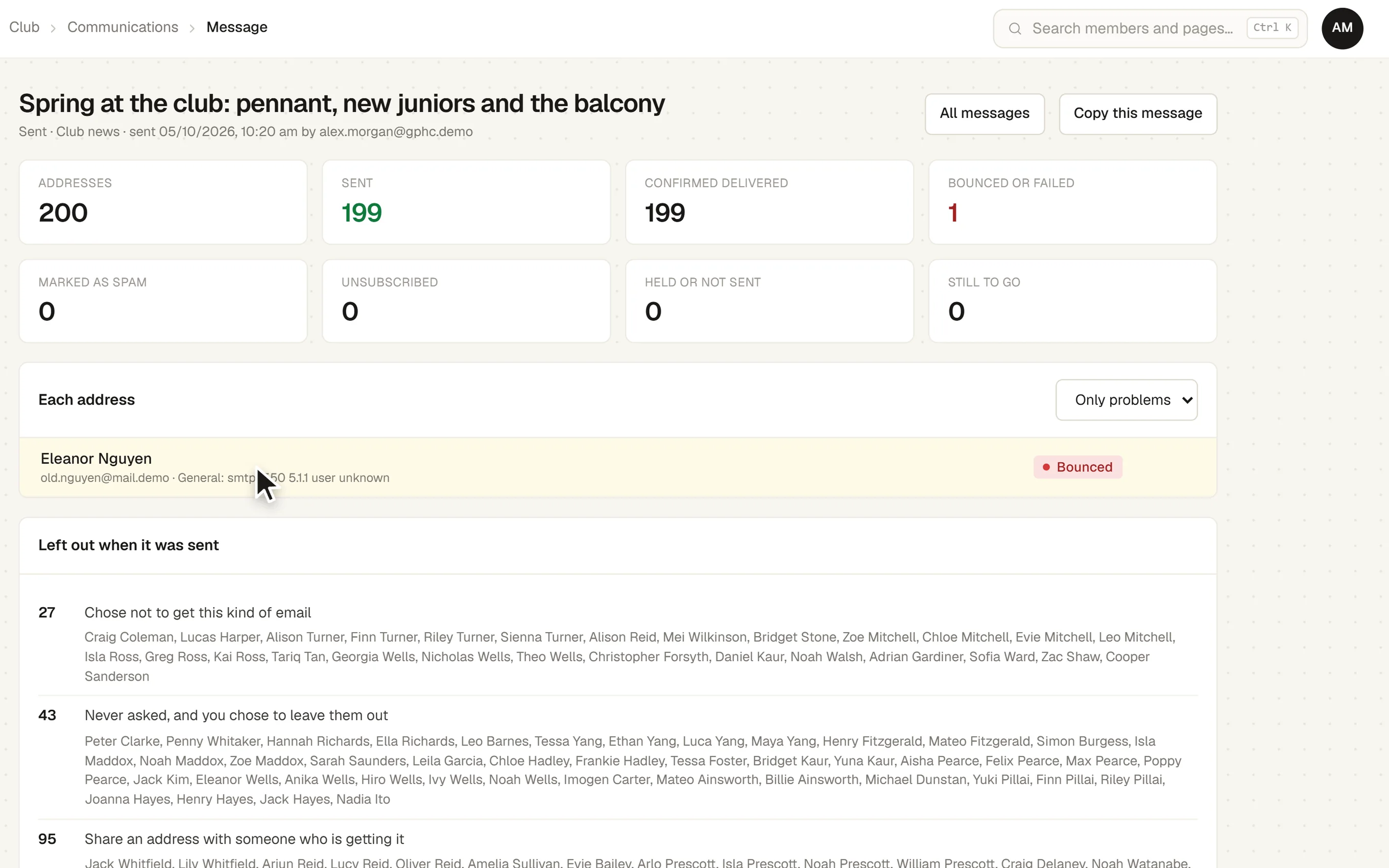Screen dimensions: 1389x868
Task: Click the Each address heading
Action: click(x=87, y=400)
